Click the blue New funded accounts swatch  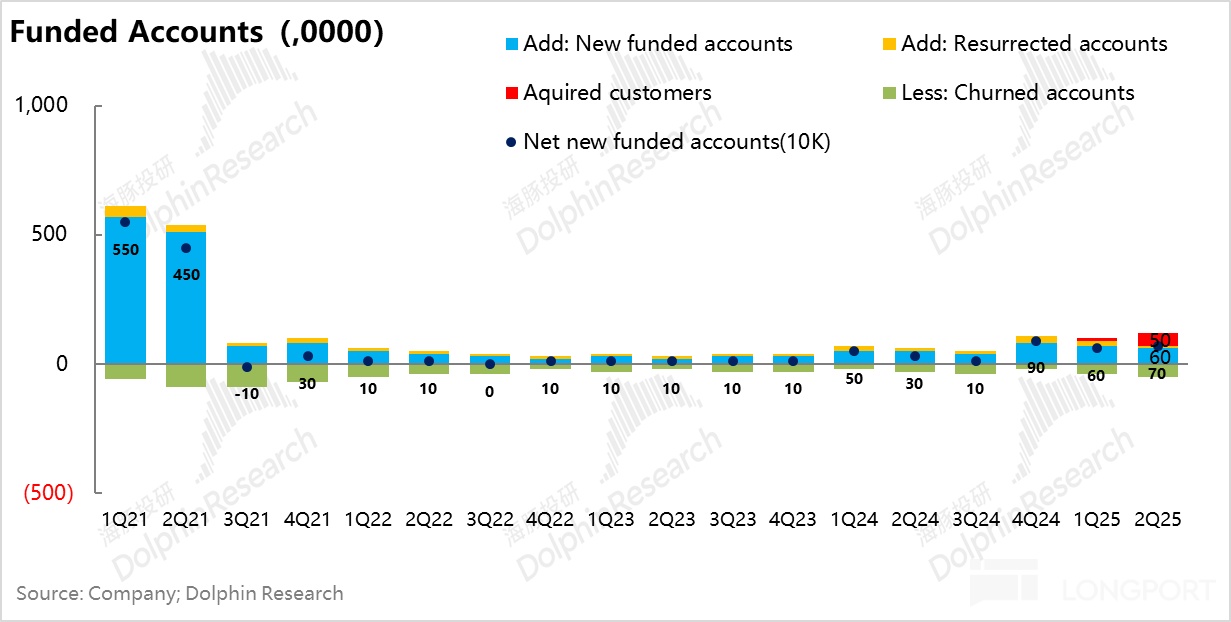tap(512, 44)
